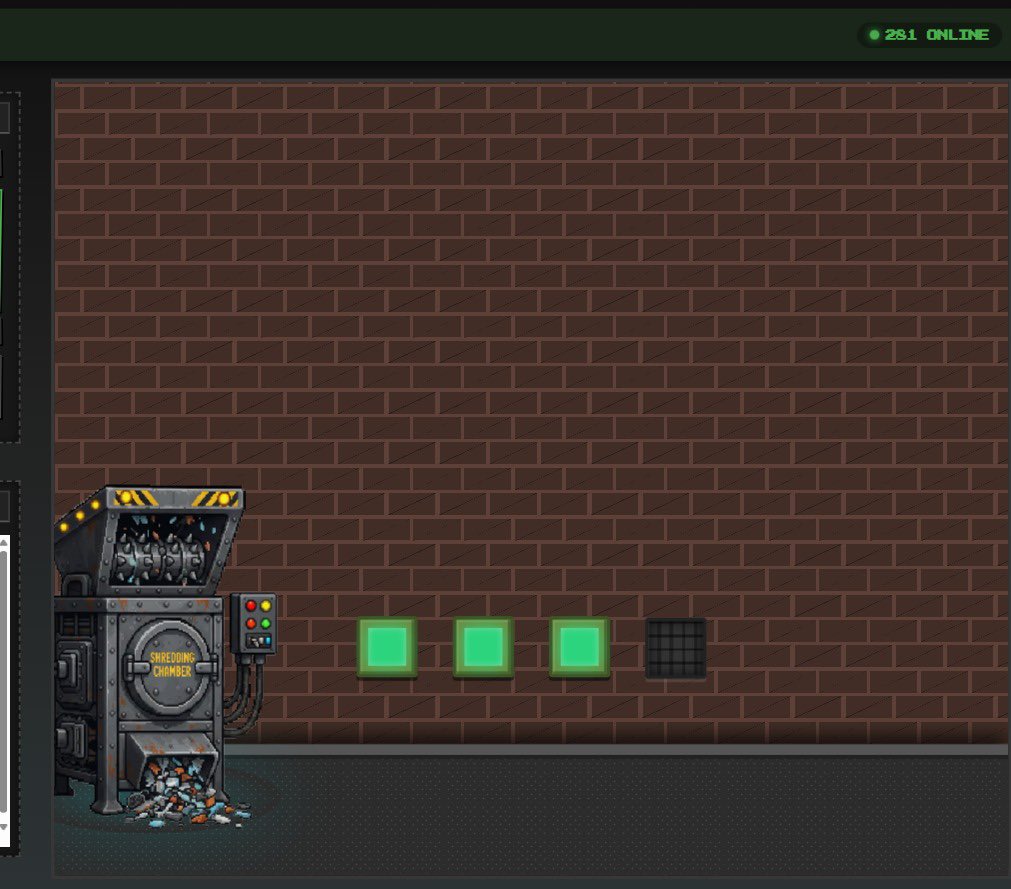Click the left panel scrollbar down arrow
This screenshot has width=1011, height=889.
click(4, 826)
